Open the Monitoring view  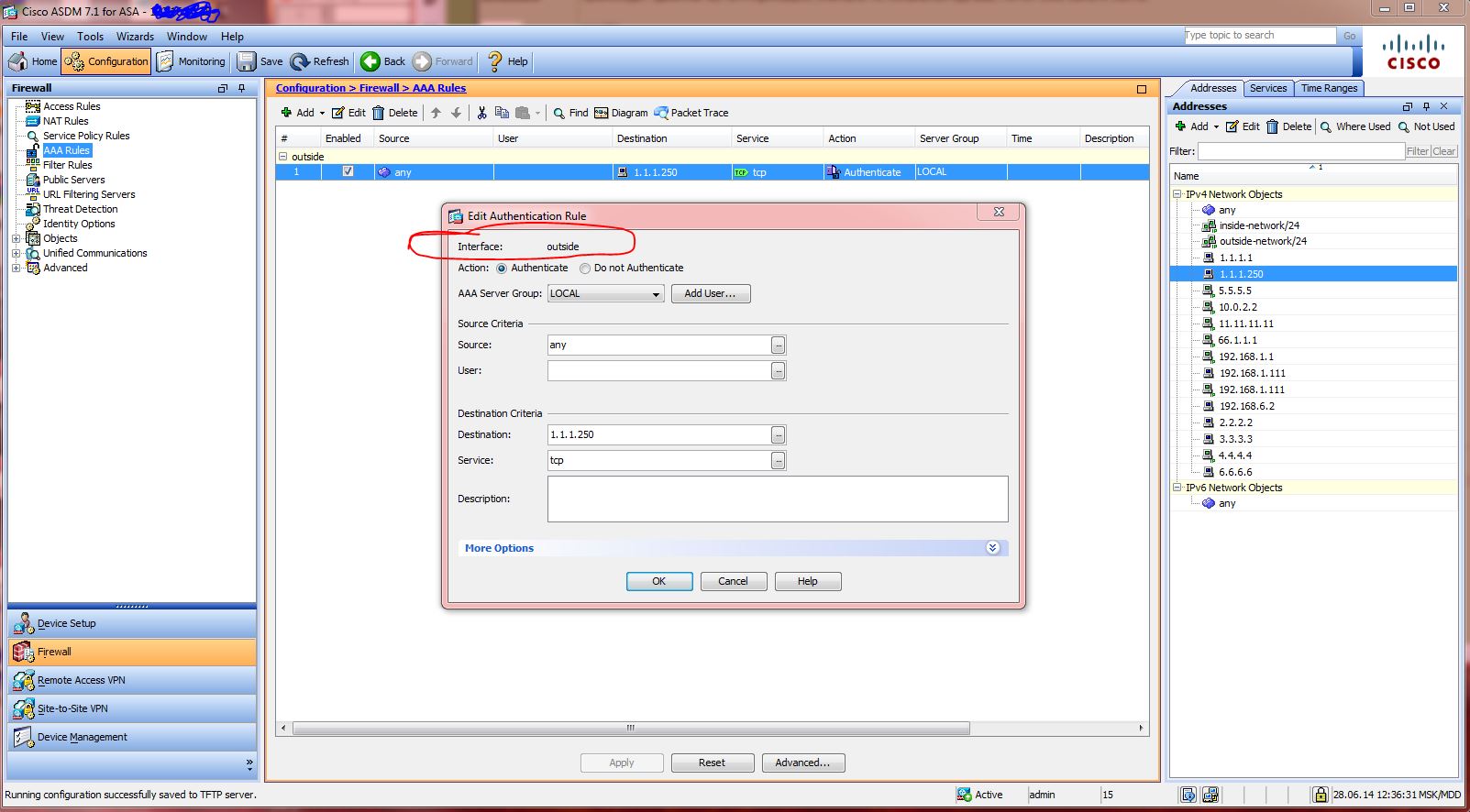(191, 61)
